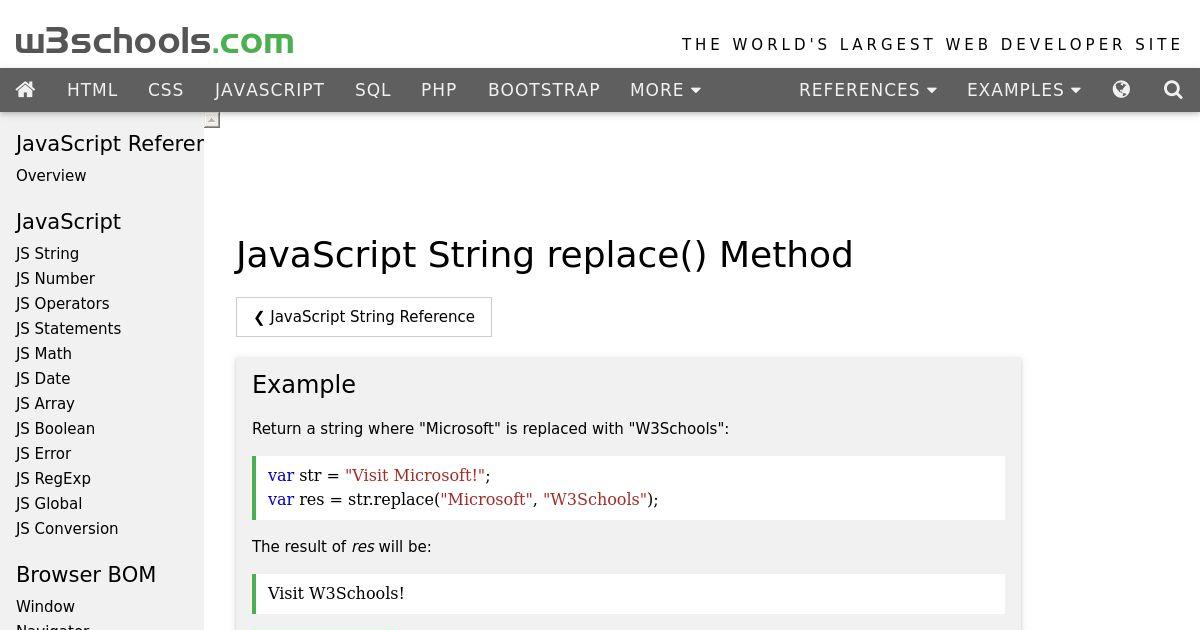Open JS String reference link
Viewport: 1200px width, 630px height.
(47, 254)
